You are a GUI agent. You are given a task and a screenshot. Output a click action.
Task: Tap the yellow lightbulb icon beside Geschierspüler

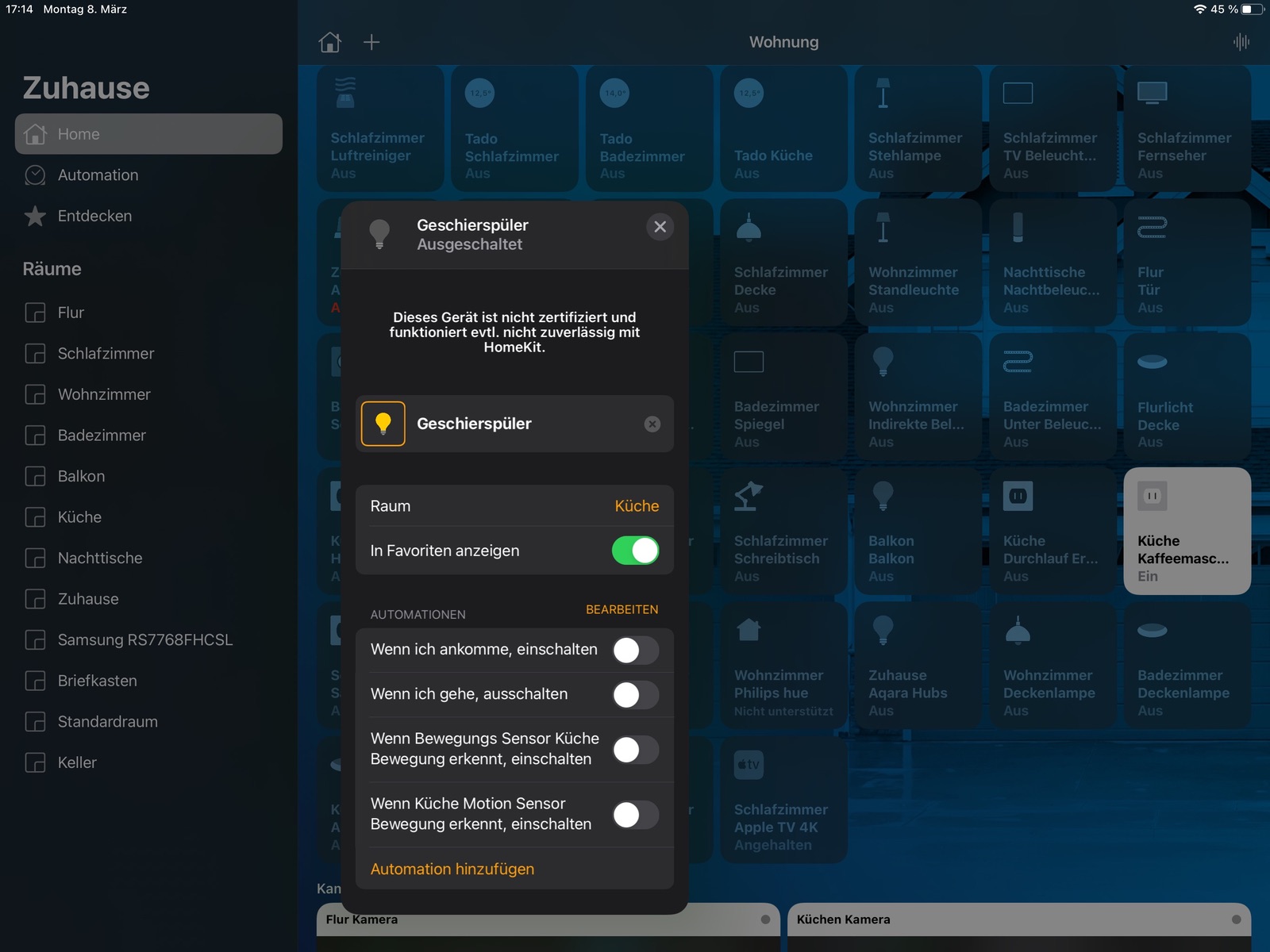(x=383, y=424)
